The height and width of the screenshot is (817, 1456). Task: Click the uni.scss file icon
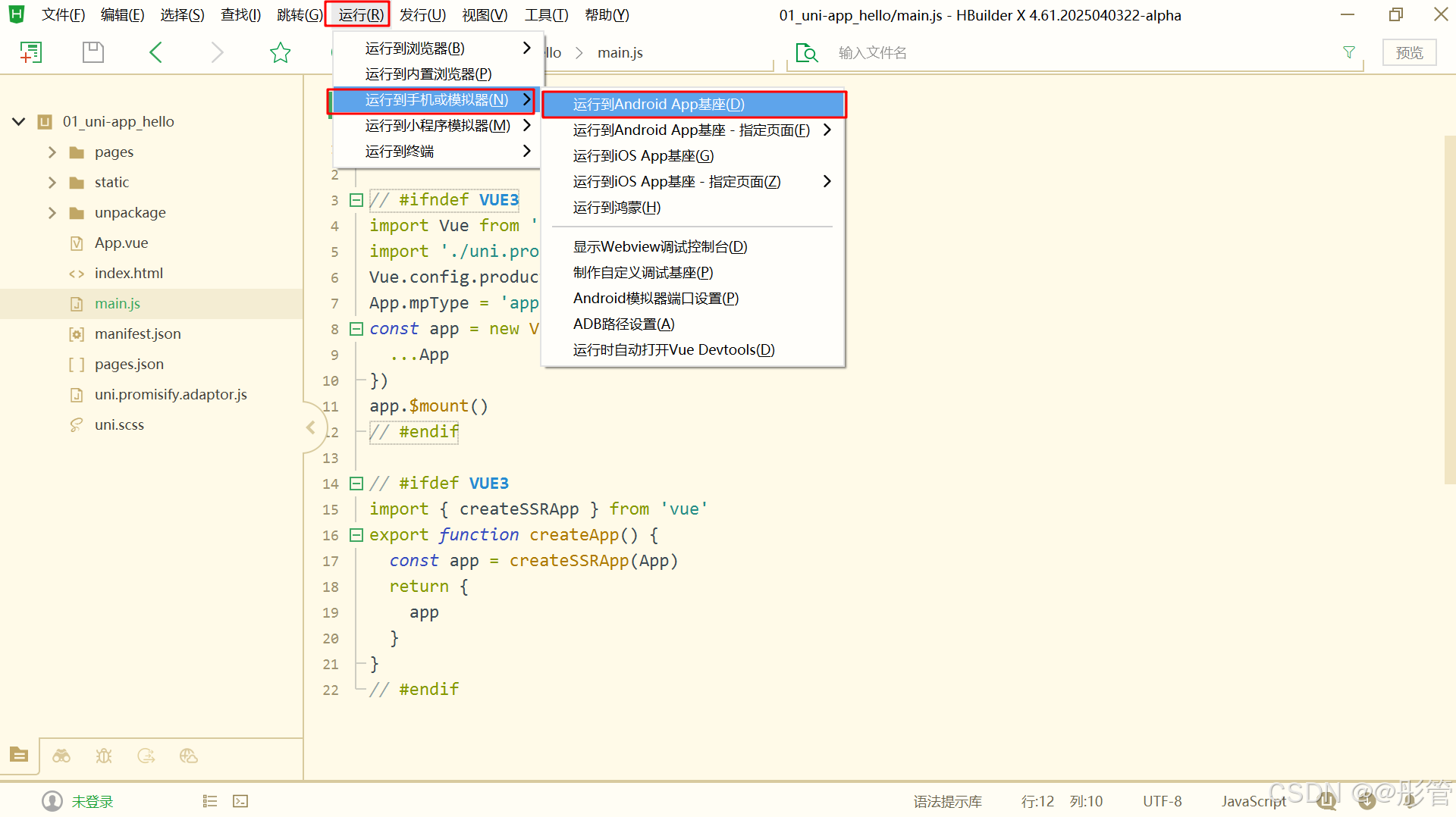click(77, 425)
